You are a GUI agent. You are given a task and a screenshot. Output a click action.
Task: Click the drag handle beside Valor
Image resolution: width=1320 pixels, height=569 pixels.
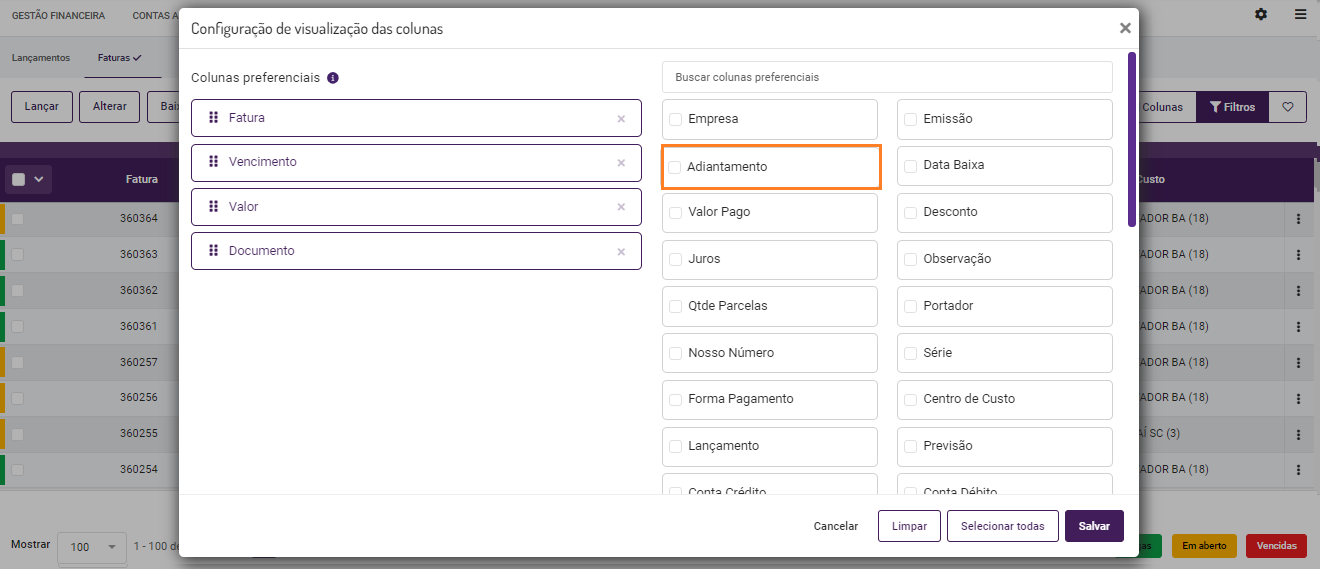pyautogui.click(x=213, y=206)
